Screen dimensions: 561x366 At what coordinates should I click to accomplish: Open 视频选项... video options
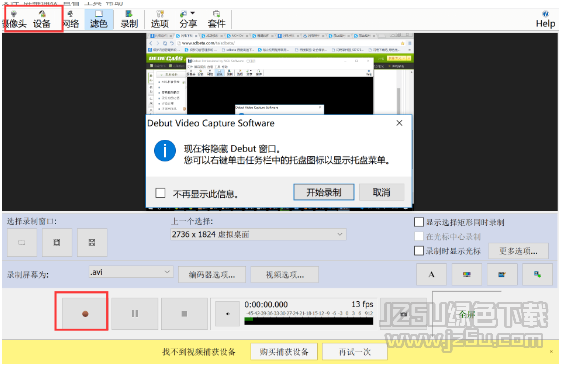284,275
